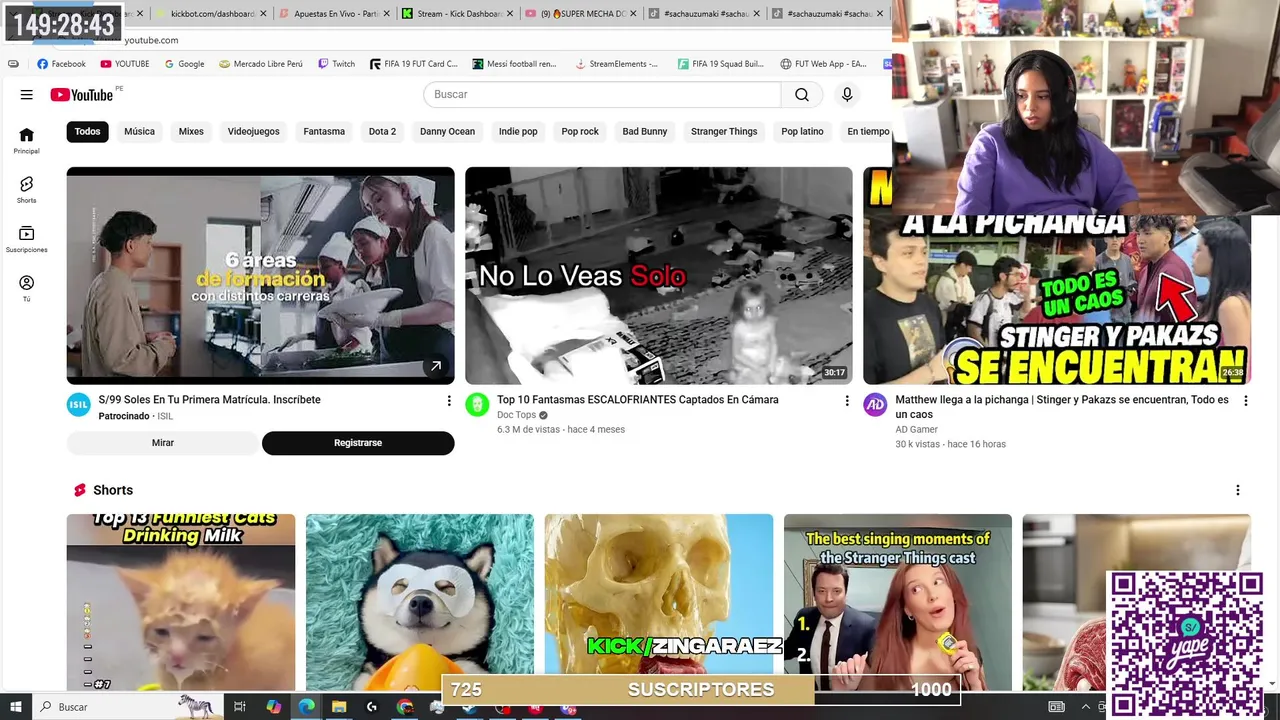
Task: Open Shorts in the sidebar
Action: (26, 190)
